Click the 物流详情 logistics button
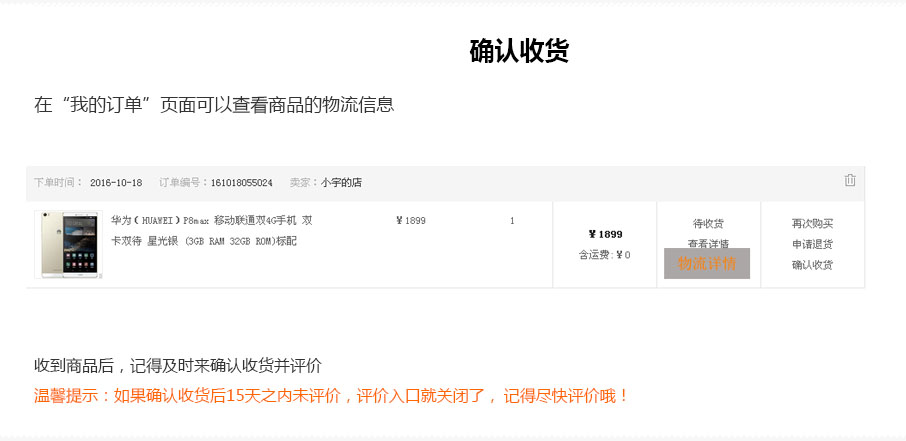This screenshot has height=441, width=906. [707, 264]
